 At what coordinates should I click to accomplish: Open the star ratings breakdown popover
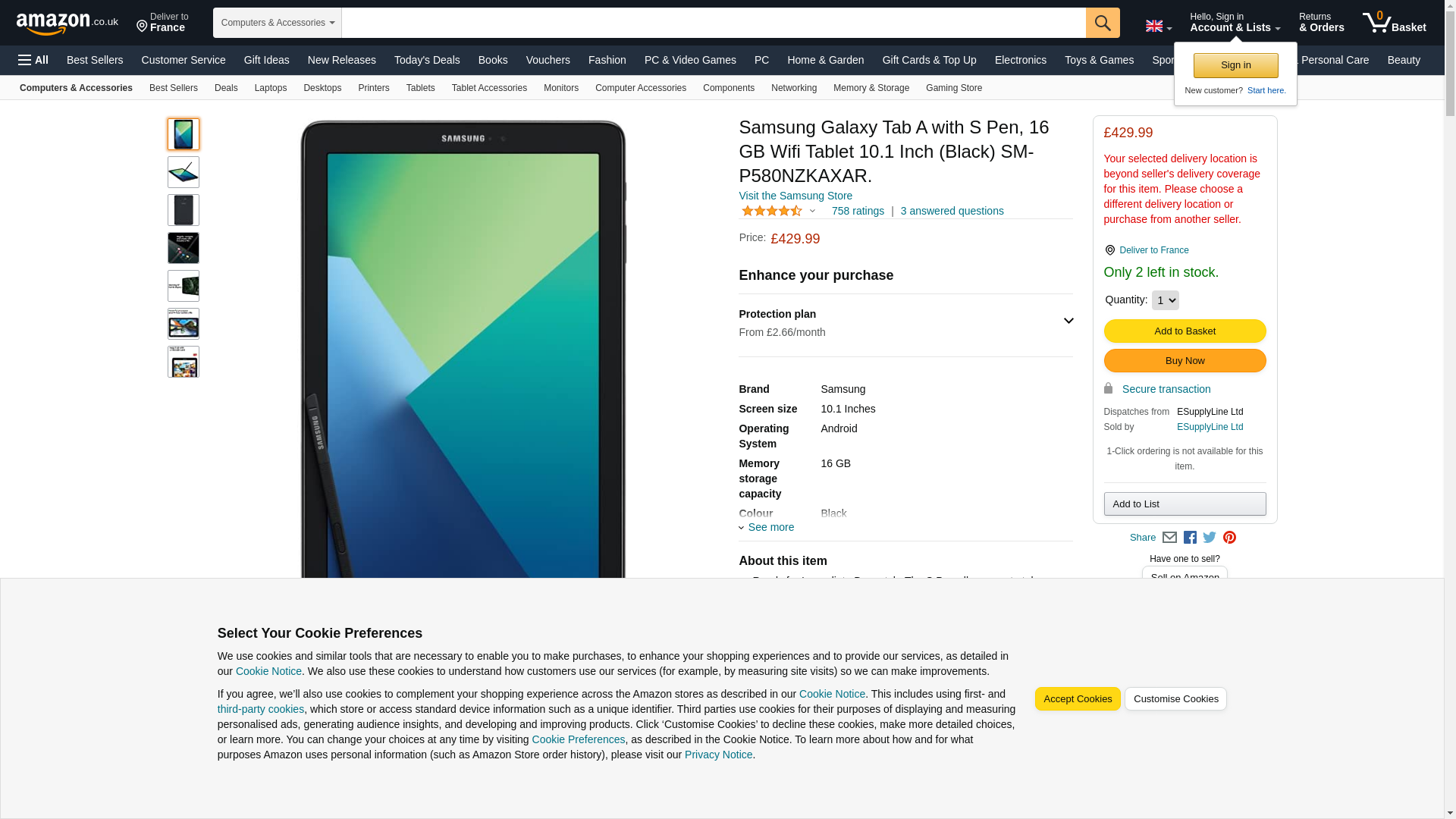tap(778, 212)
